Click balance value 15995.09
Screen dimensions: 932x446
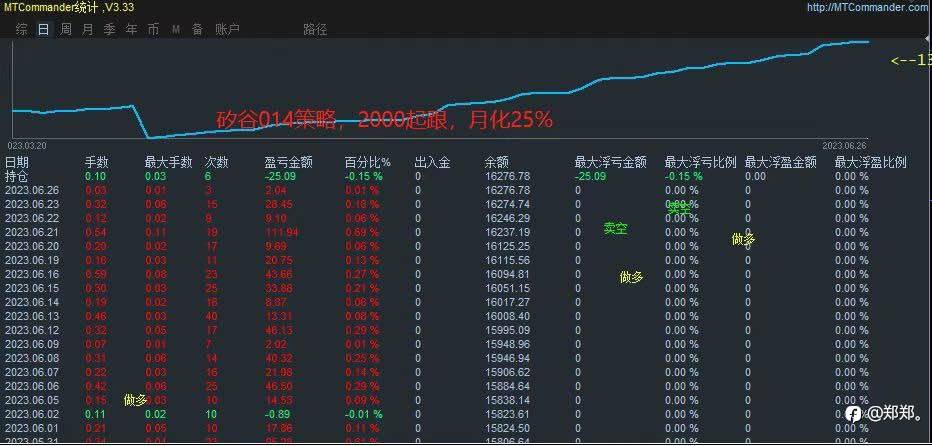507,330
